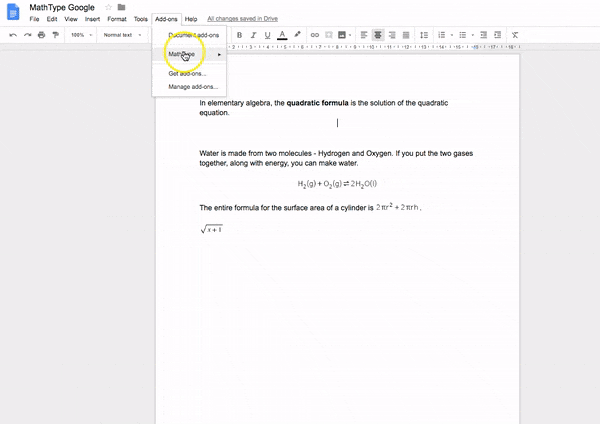
Task: Open the Normal text style dropdown
Action: click(122, 35)
